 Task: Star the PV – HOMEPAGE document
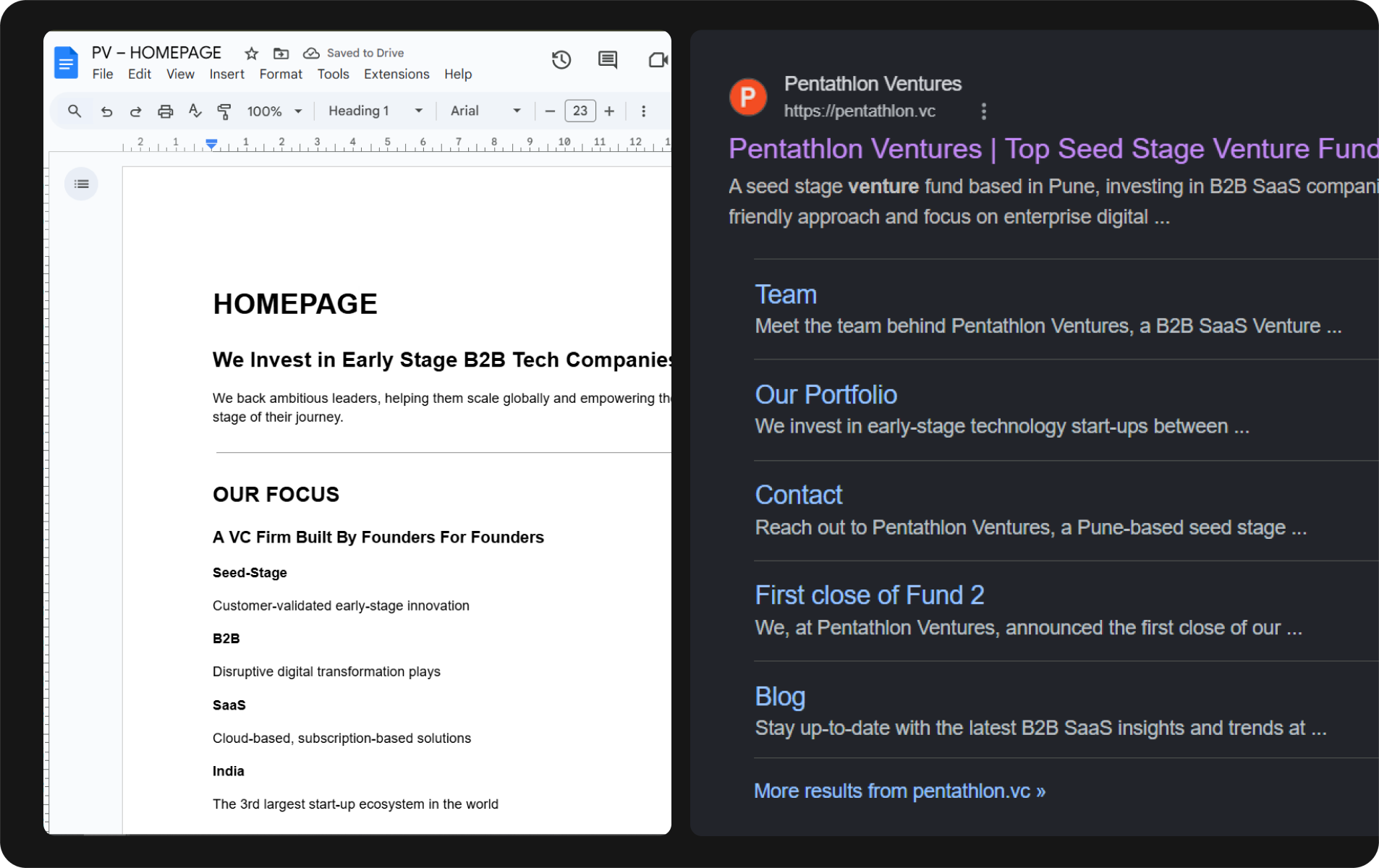251,54
